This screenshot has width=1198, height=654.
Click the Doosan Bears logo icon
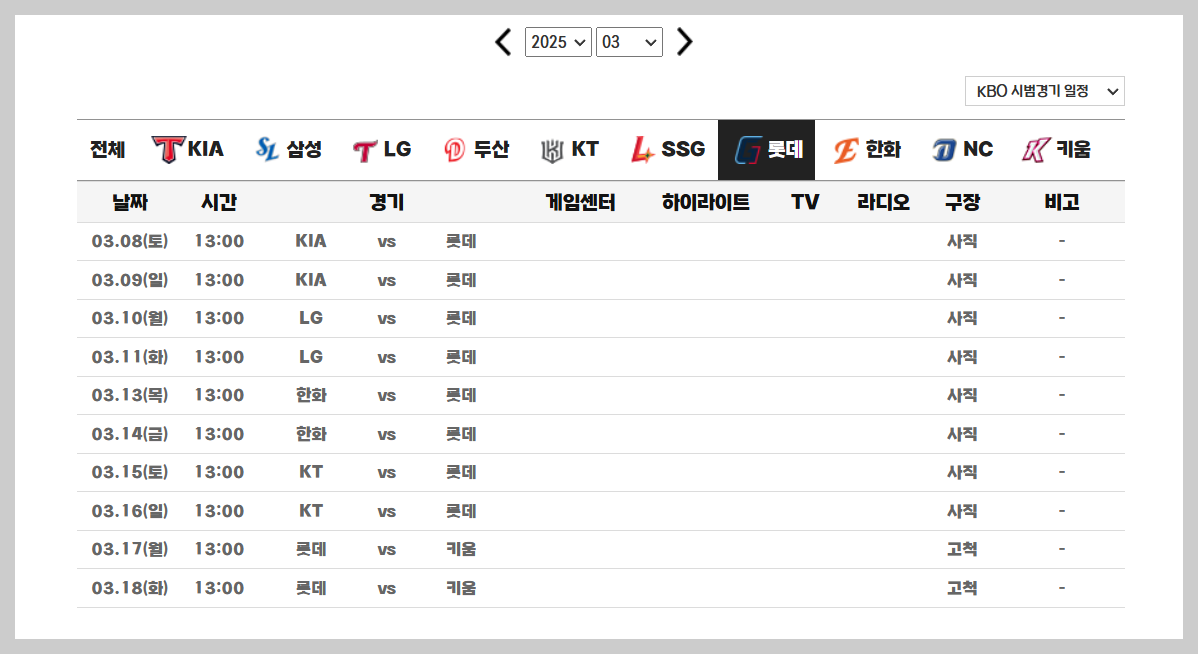(x=455, y=148)
